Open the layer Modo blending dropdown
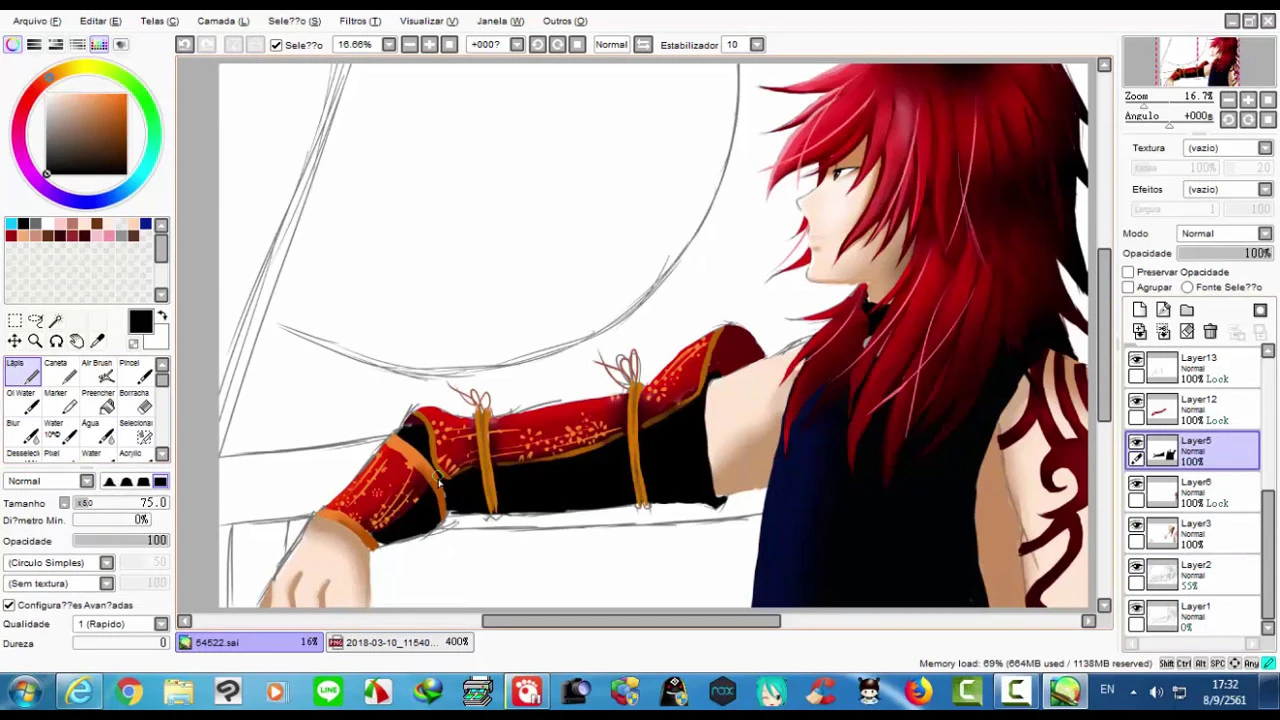 1265,234
